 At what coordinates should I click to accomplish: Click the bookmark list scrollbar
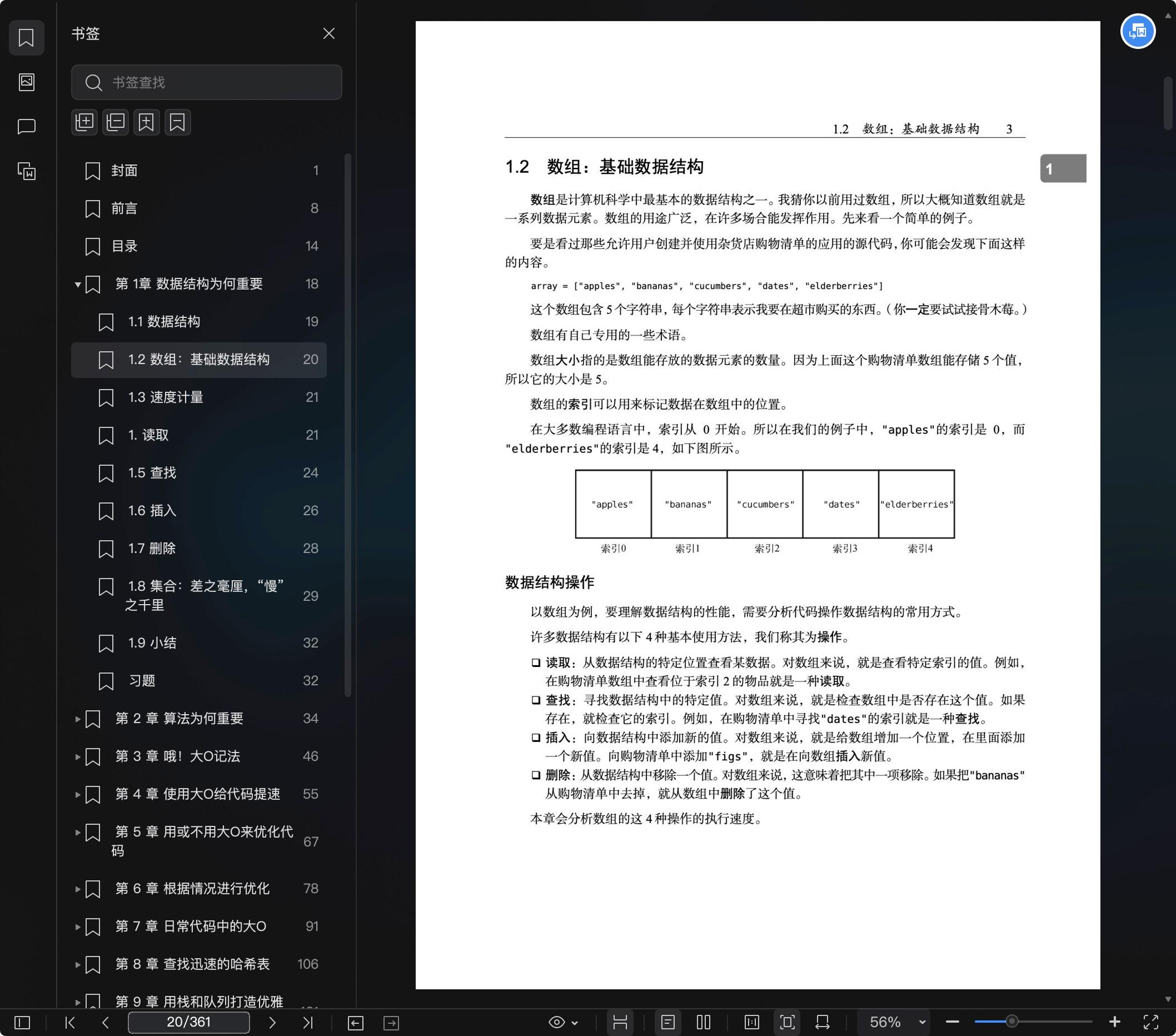click(x=347, y=426)
